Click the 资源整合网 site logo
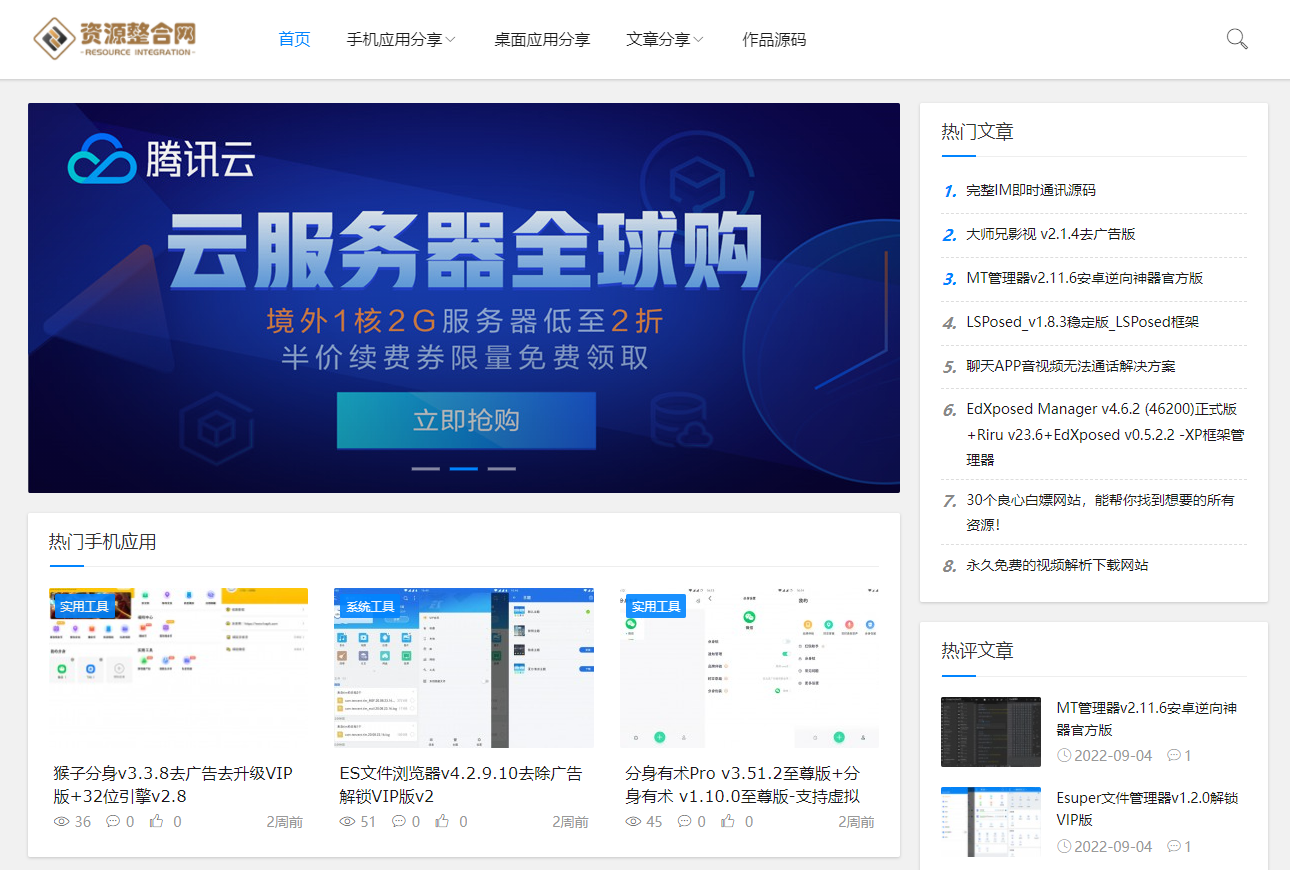Image resolution: width=1290 pixels, height=870 pixels. point(114,38)
